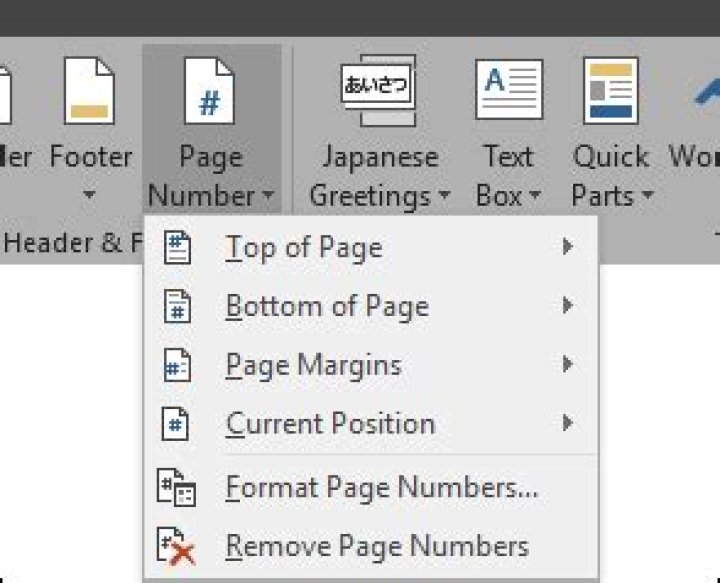Expand the Current Position submenu arrow
This screenshot has height=583, width=720.
568,423
